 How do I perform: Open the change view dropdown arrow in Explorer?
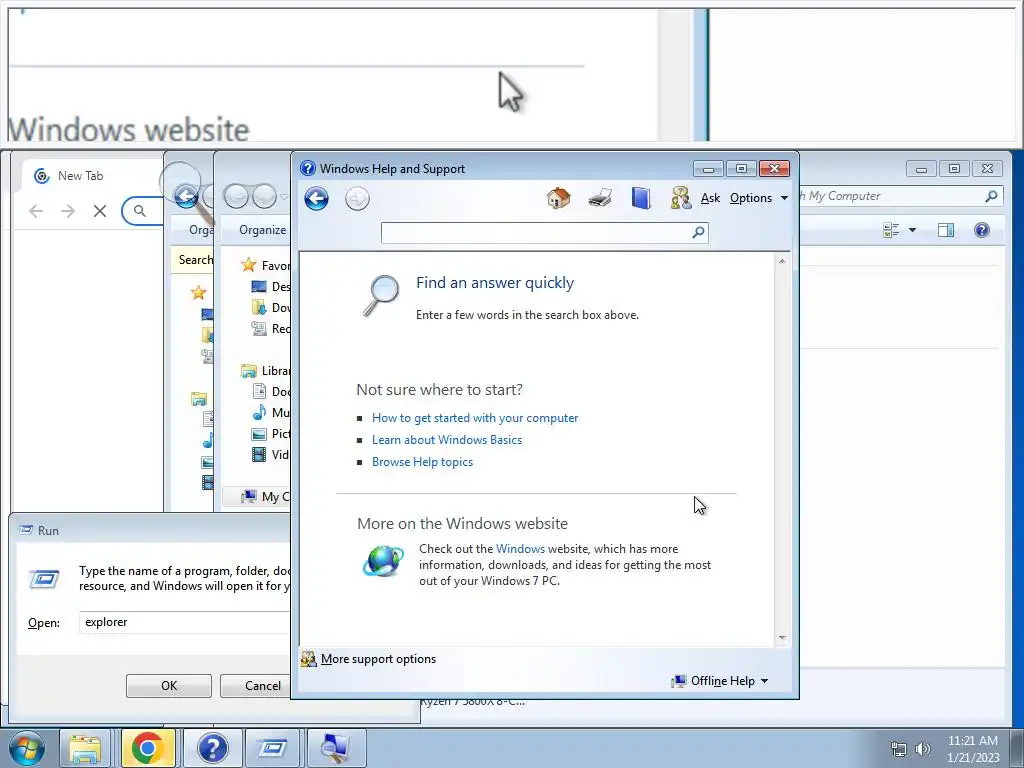click(x=912, y=230)
